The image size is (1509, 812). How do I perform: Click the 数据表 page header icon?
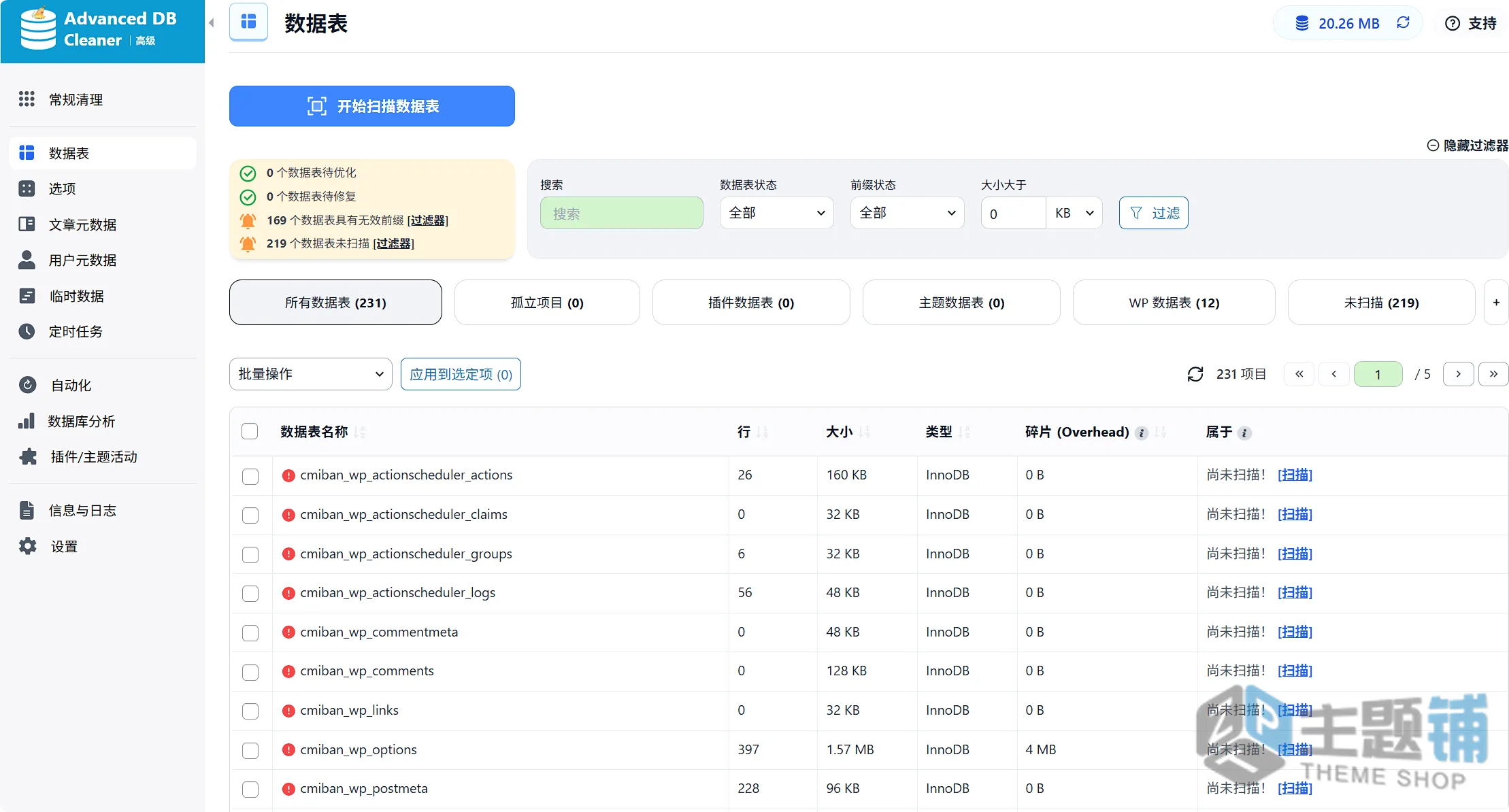pyautogui.click(x=249, y=22)
